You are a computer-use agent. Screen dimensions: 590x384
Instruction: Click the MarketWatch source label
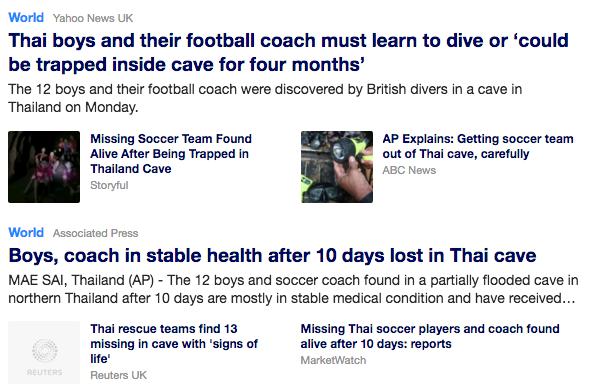333,360
